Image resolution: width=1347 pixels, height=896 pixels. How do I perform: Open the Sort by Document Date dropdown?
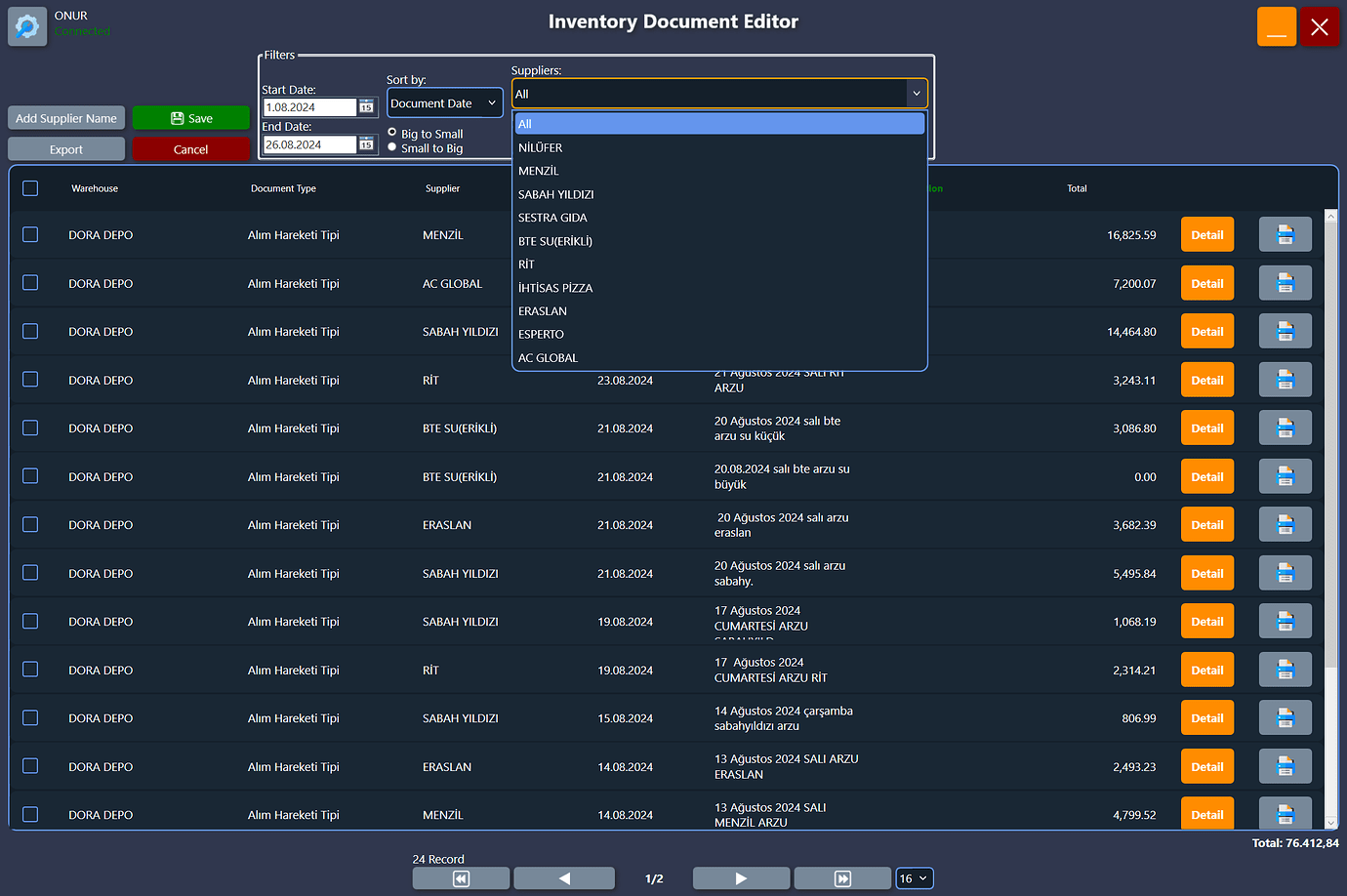tap(444, 103)
